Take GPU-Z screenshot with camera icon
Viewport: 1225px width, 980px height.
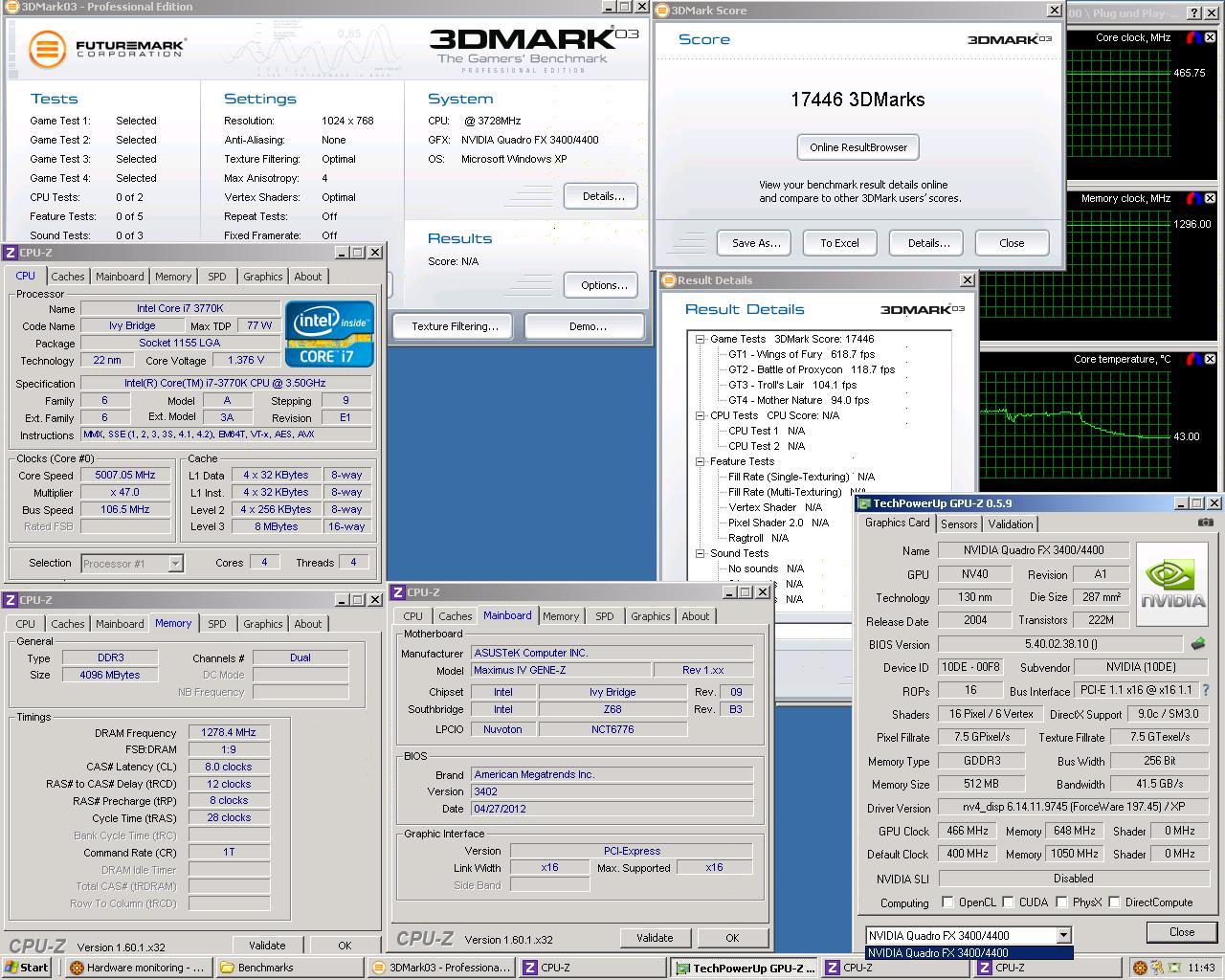(x=1205, y=523)
